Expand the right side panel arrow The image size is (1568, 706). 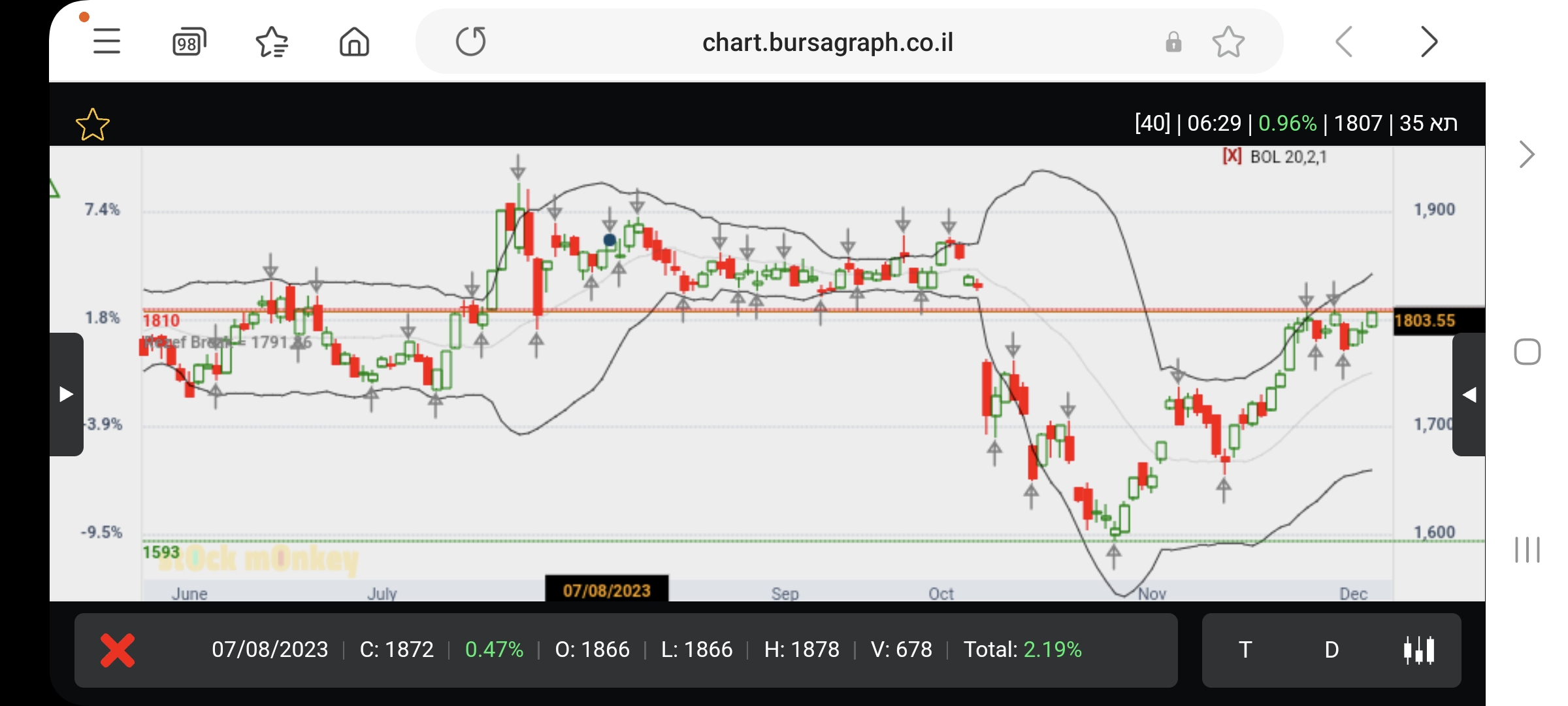click(x=1469, y=394)
